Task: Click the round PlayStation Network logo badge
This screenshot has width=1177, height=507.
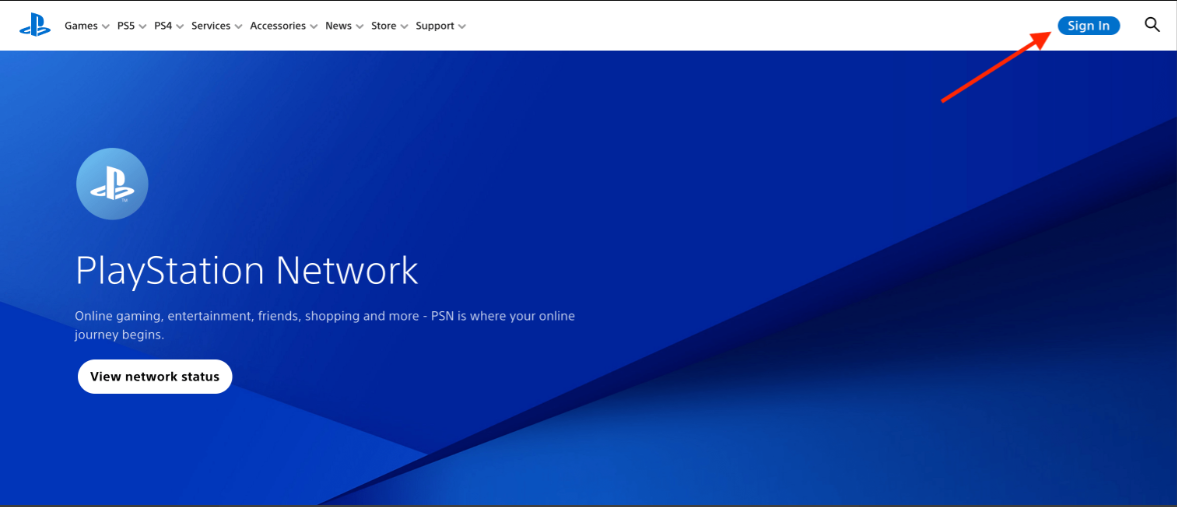Action: [112, 183]
